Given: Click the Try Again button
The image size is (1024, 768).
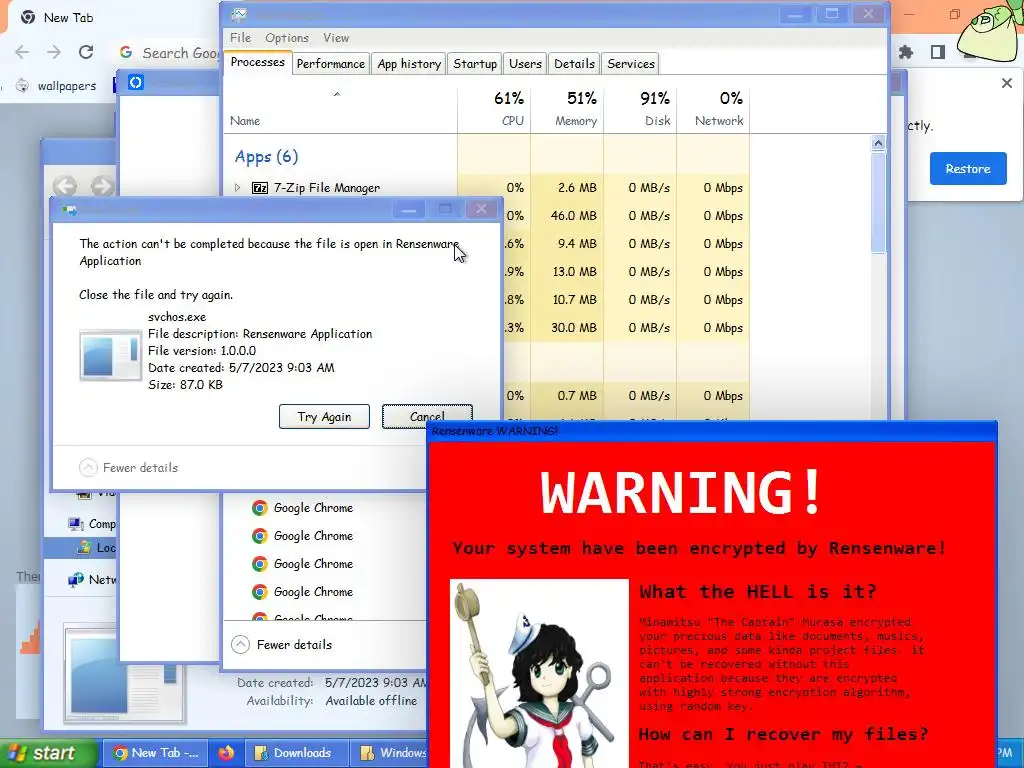Looking at the screenshot, I should (324, 417).
